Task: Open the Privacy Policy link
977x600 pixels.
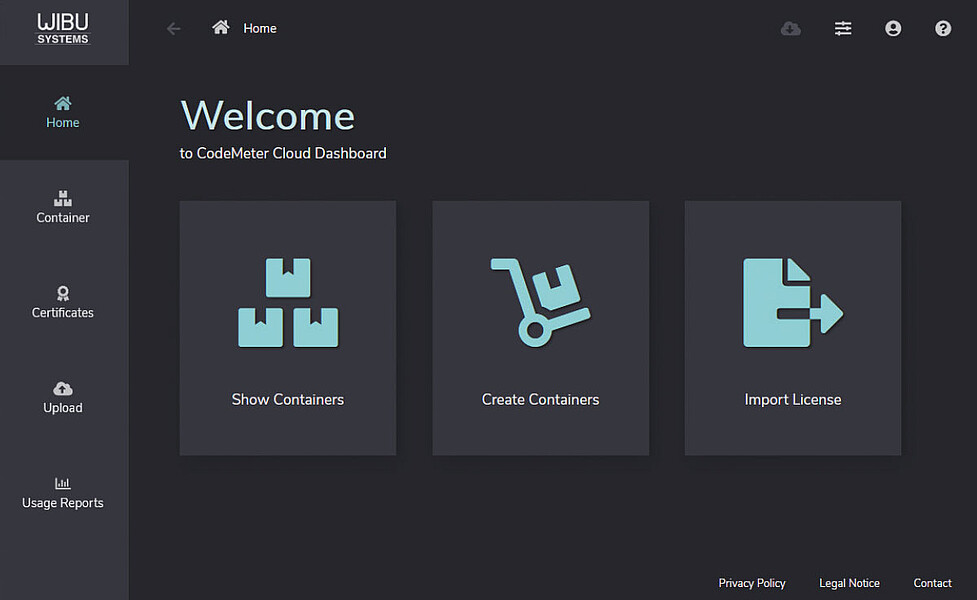Action: [751, 583]
